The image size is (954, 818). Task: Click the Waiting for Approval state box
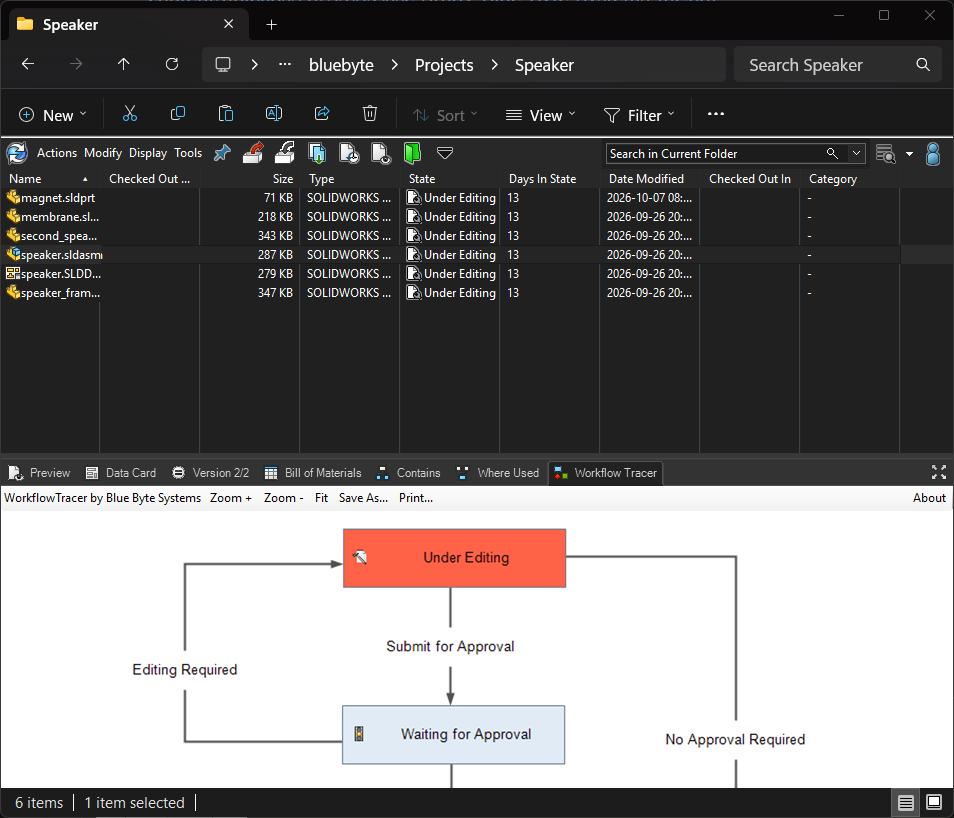tap(453, 735)
